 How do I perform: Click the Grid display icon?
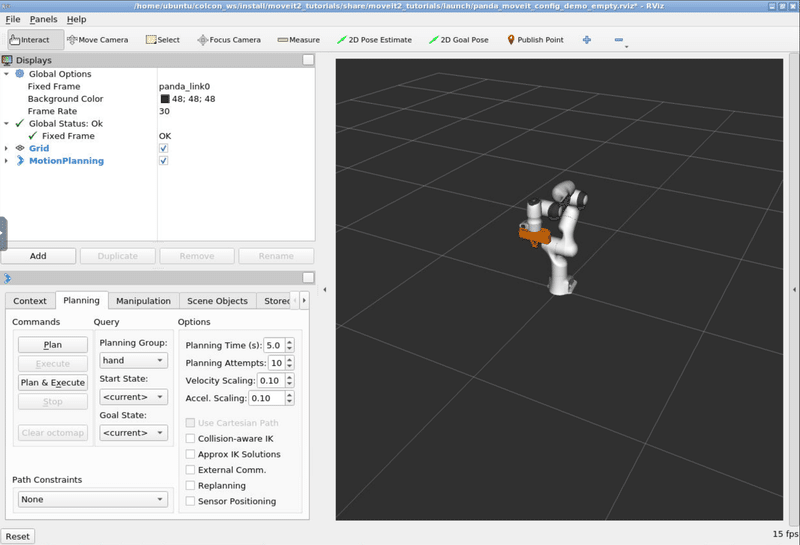click(x=20, y=148)
